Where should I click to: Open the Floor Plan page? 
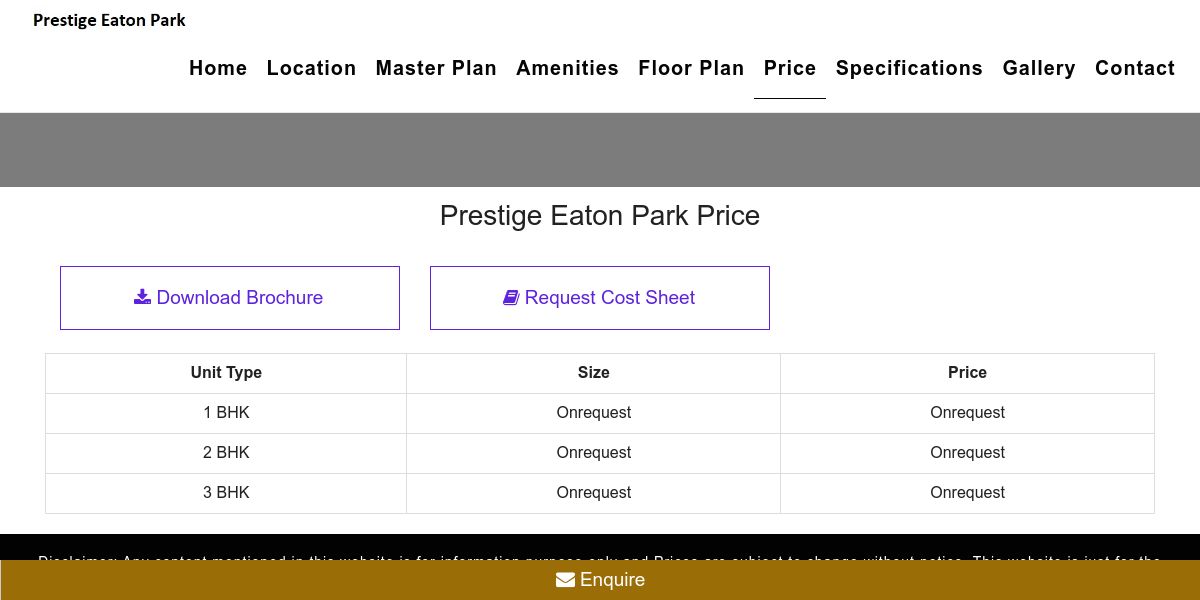(x=691, y=68)
